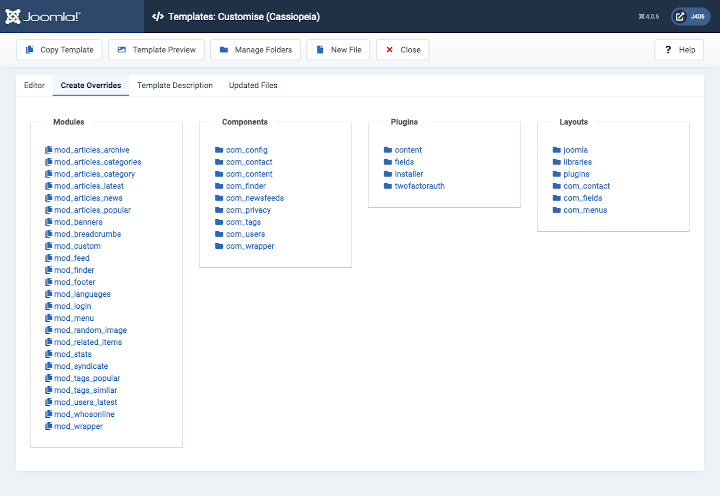Create override for com_content component
The height and width of the screenshot is (496, 720).
[x=249, y=174]
